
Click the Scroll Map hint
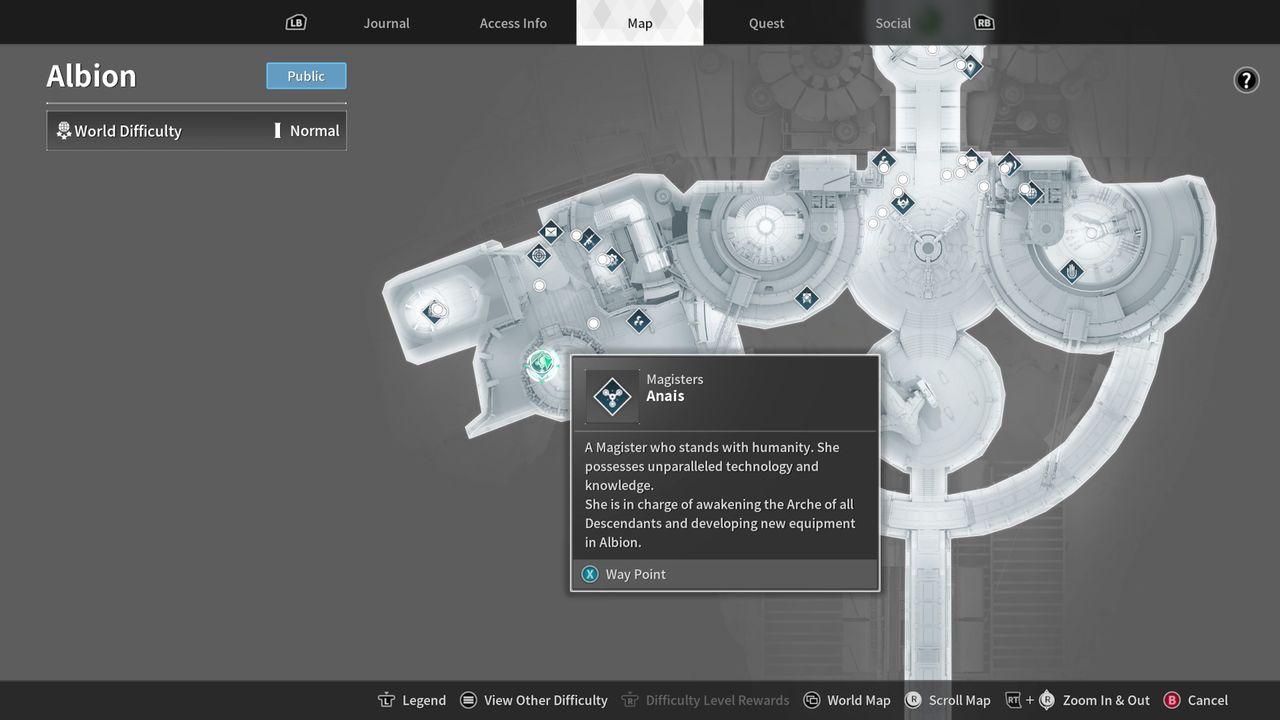pos(948,700)
